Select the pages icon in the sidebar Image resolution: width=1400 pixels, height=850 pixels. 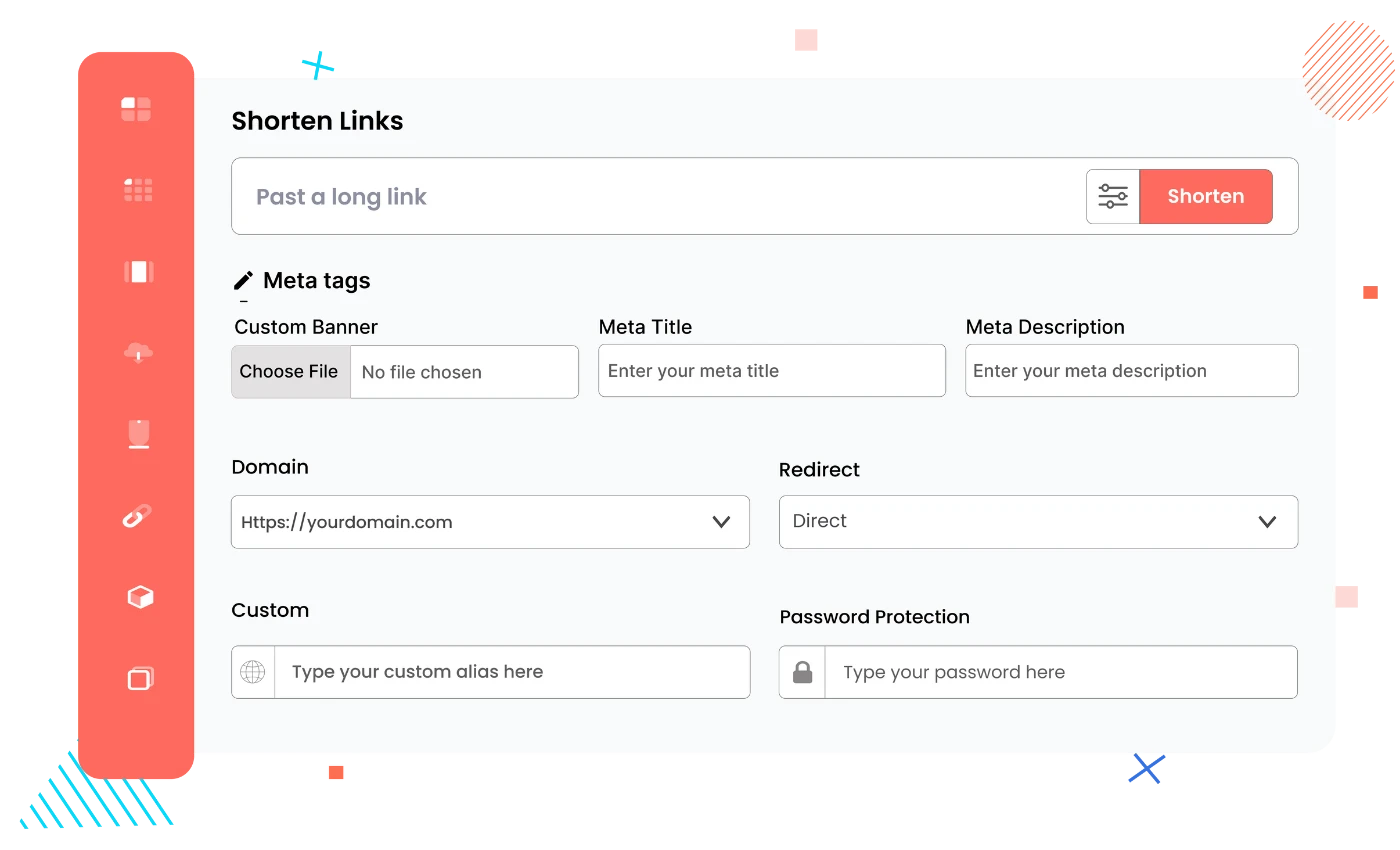(x=137, y=271)
